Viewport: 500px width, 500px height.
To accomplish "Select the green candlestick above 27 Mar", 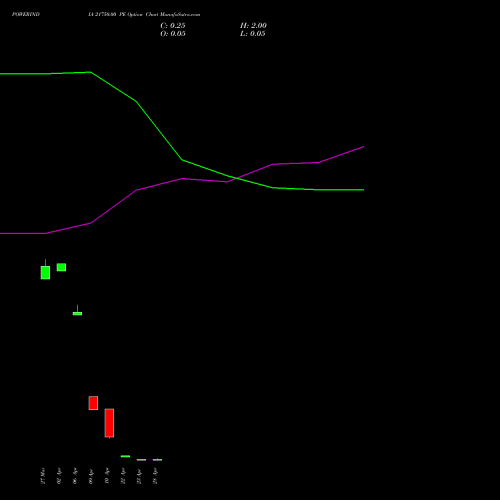I will (45, 272).
